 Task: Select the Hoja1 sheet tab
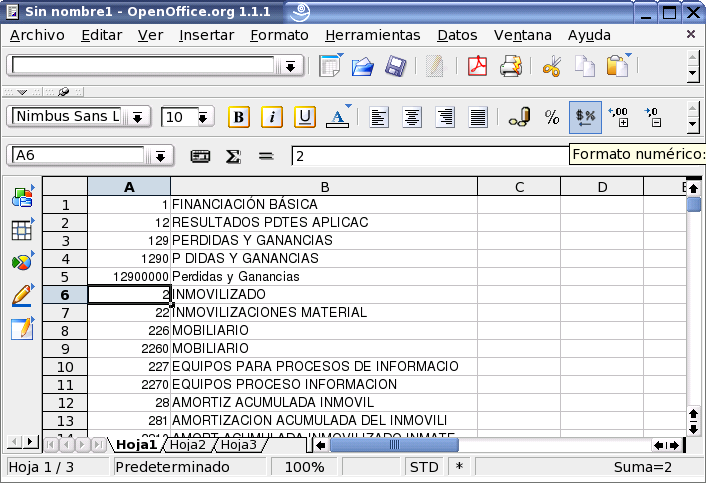click(x=136, y=445)
